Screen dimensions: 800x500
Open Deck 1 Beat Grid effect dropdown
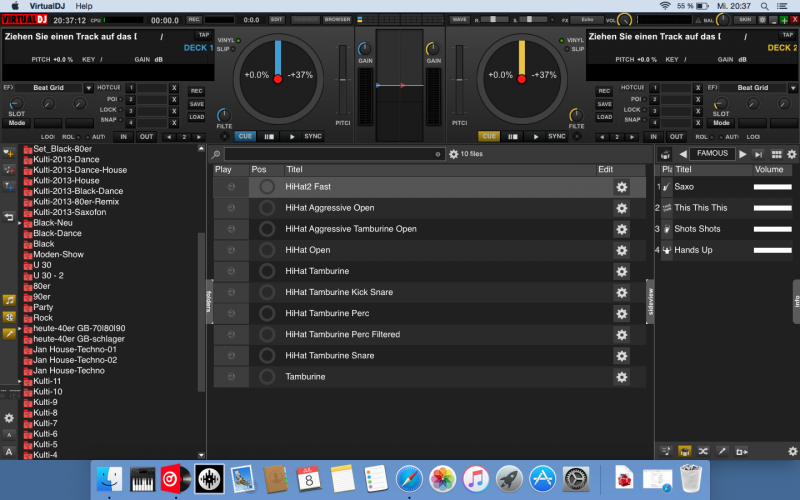click(x=90, y=88)
